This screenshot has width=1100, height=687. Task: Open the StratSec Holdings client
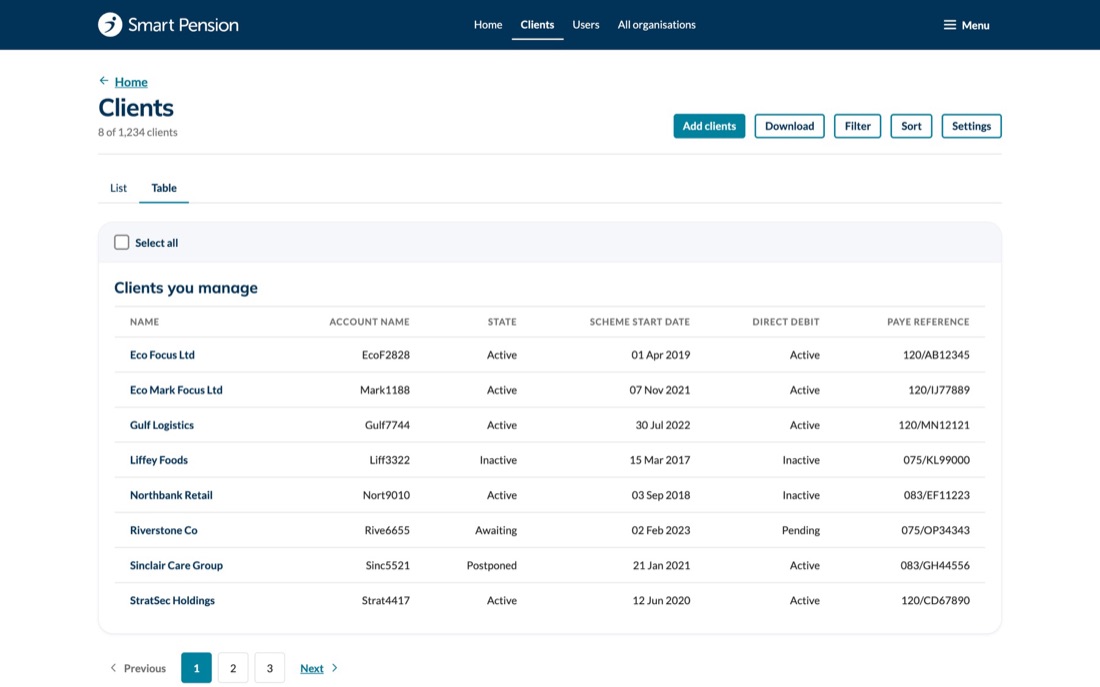click(172, 601)
